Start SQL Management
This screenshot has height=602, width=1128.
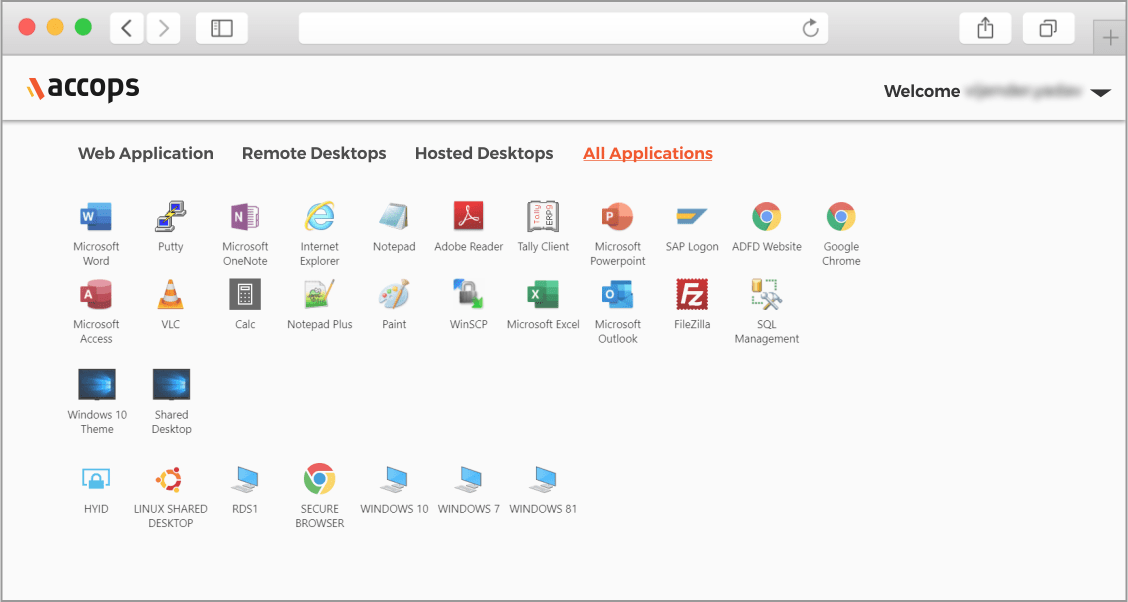(x=766, y=296)
